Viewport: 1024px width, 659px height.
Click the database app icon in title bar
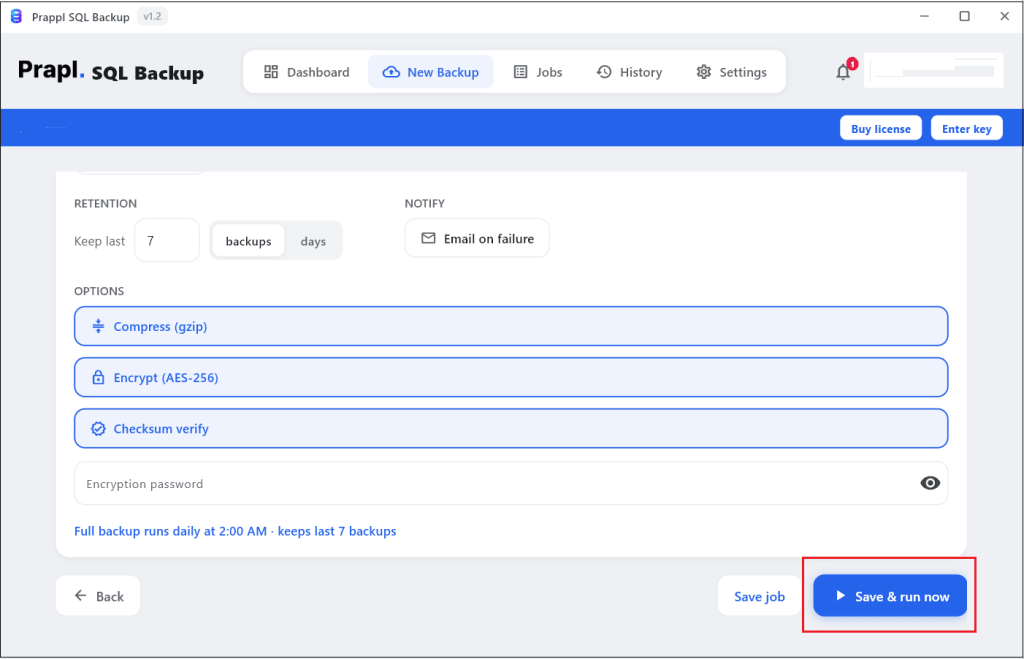(16, 16)
